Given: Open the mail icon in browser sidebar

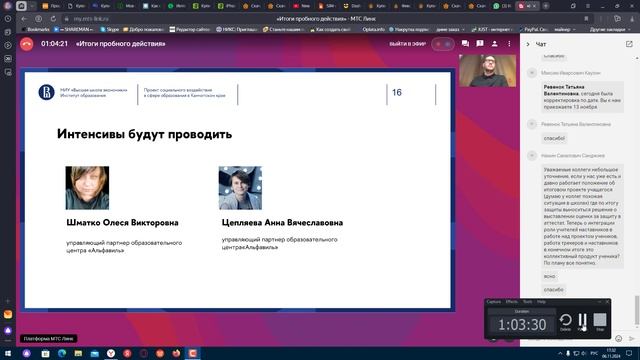Looking at the screenshot, I should 8,314.
